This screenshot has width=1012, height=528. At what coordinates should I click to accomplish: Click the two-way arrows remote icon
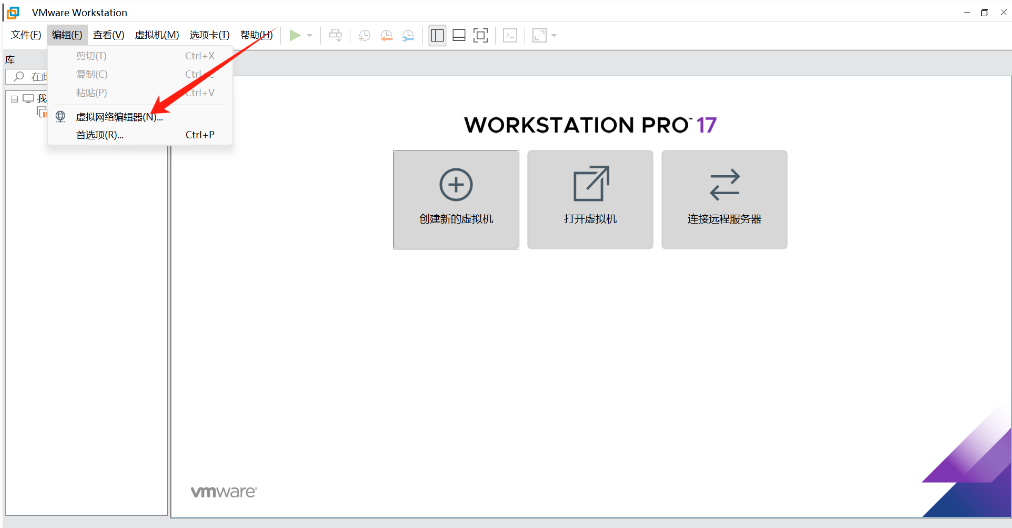click(x=724, y=185)
